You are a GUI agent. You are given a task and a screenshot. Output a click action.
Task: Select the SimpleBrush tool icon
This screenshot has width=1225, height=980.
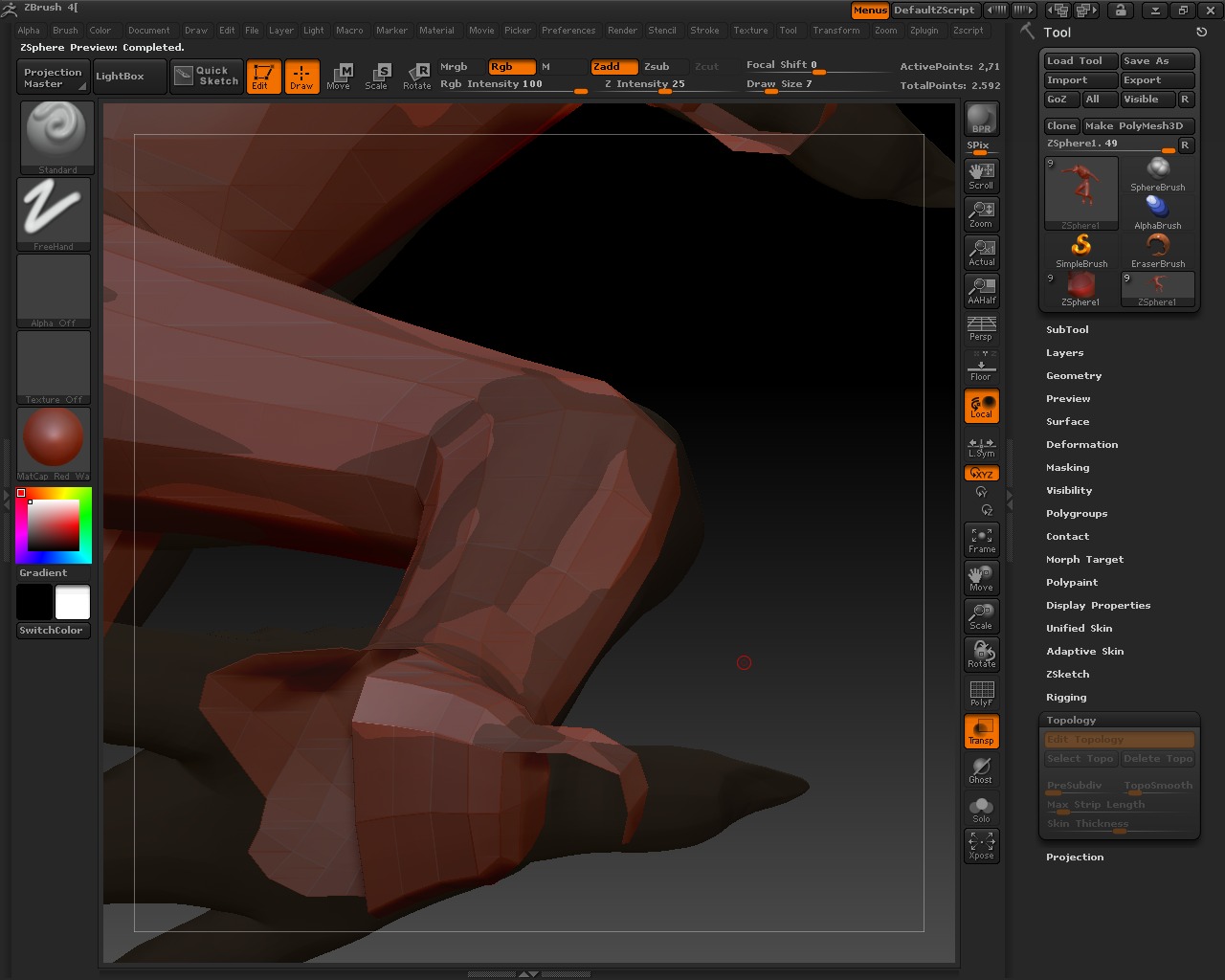coord(1081,251)
